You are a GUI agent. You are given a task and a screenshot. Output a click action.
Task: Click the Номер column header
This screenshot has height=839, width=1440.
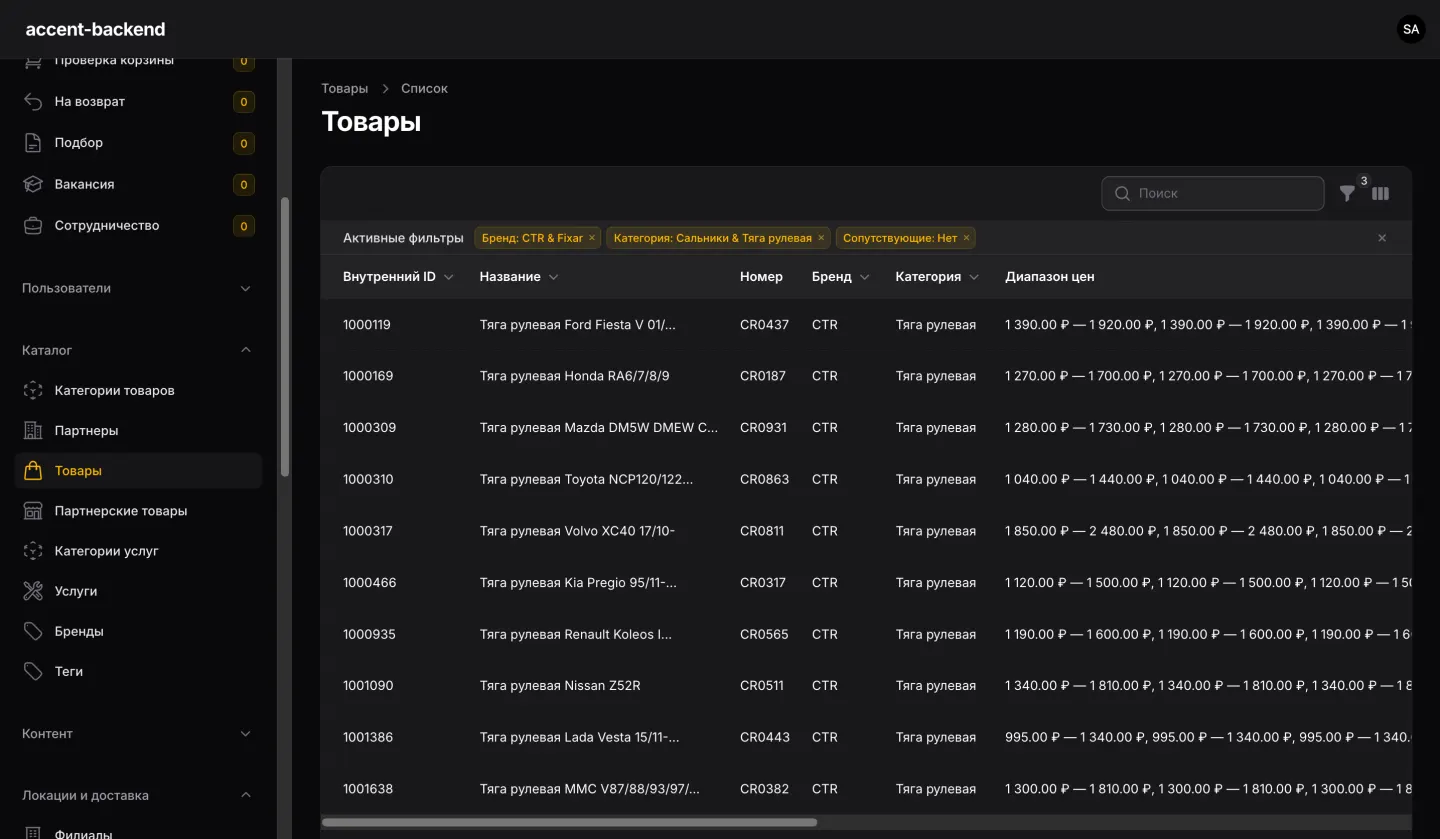(x=761, y=277)
